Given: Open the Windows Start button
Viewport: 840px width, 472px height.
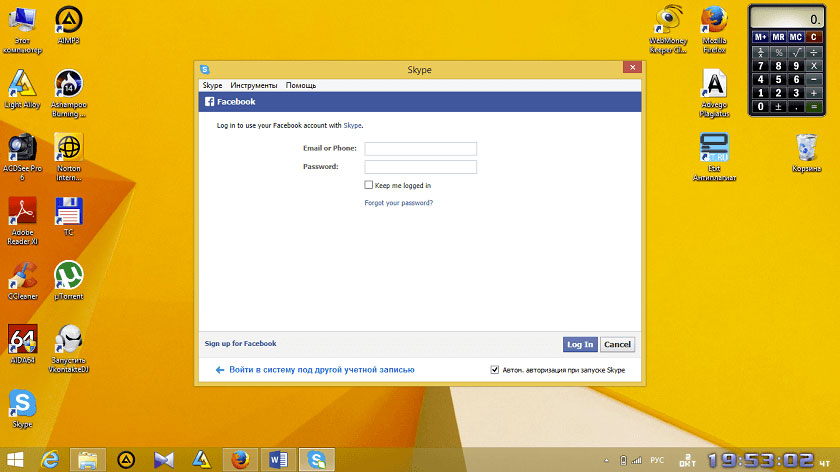Looking at the screenshot, I should 15,460.
